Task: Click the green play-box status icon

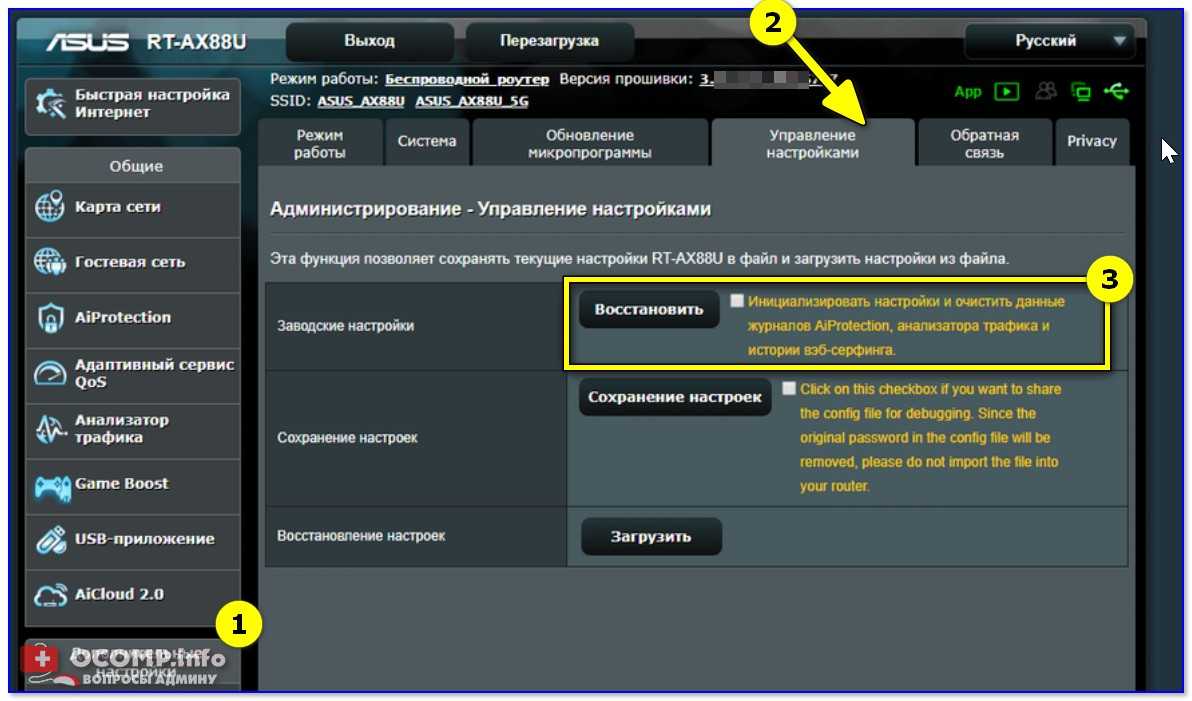Action: pyautogui.click(x=1007, y=92)
